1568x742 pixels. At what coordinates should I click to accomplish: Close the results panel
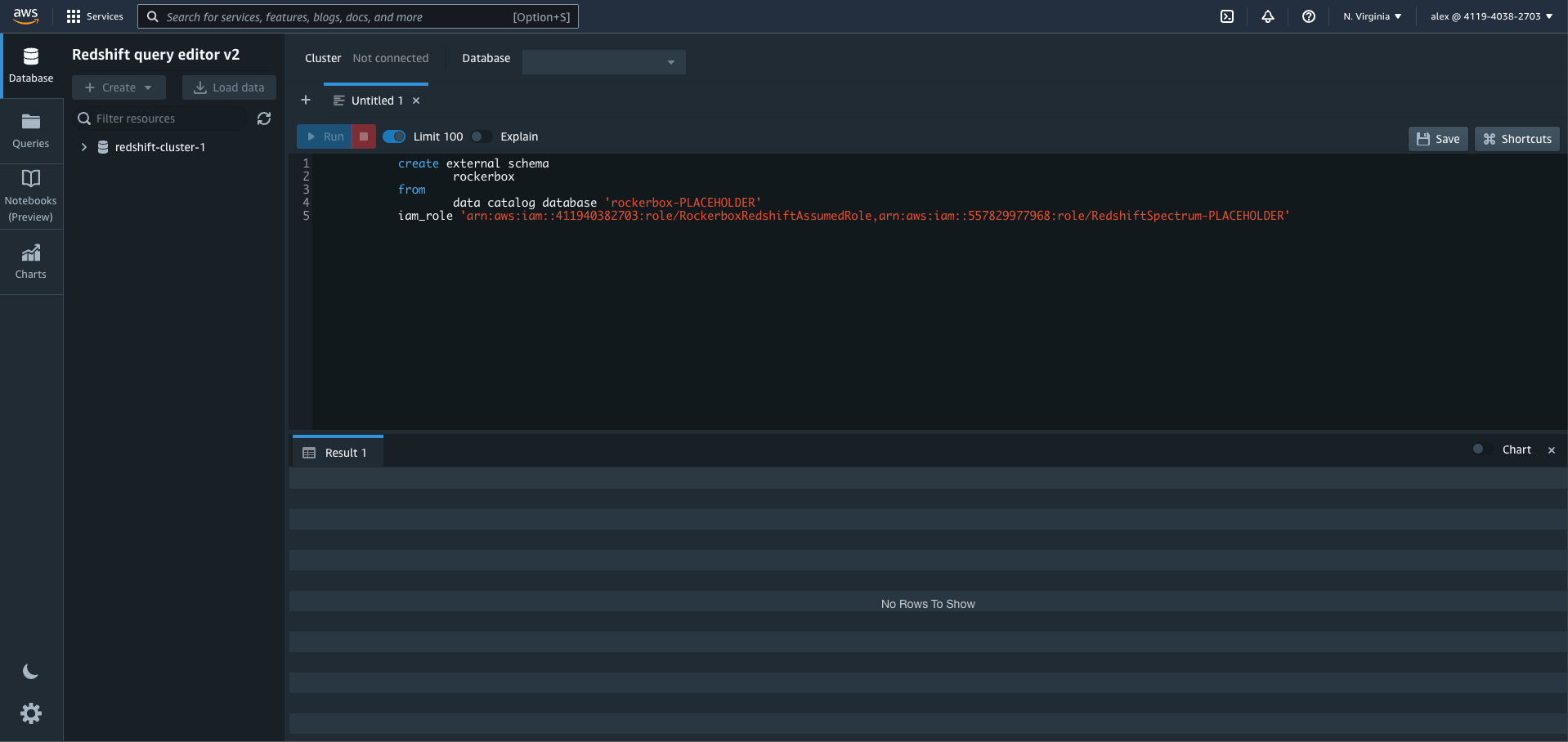(x=1552, y=450)
